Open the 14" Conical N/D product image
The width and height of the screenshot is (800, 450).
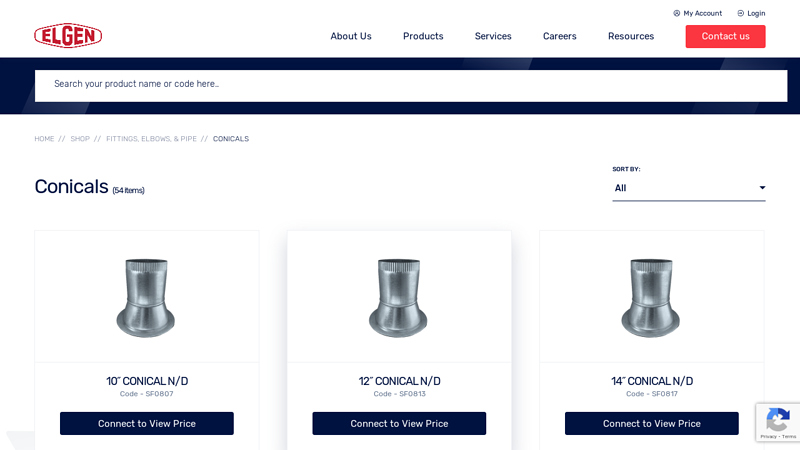652,297
